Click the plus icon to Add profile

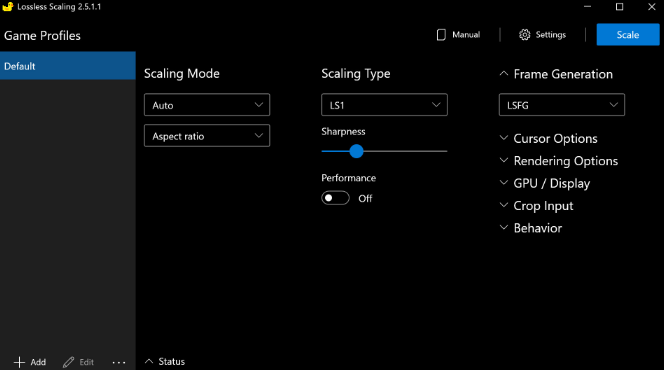(19, 362)
